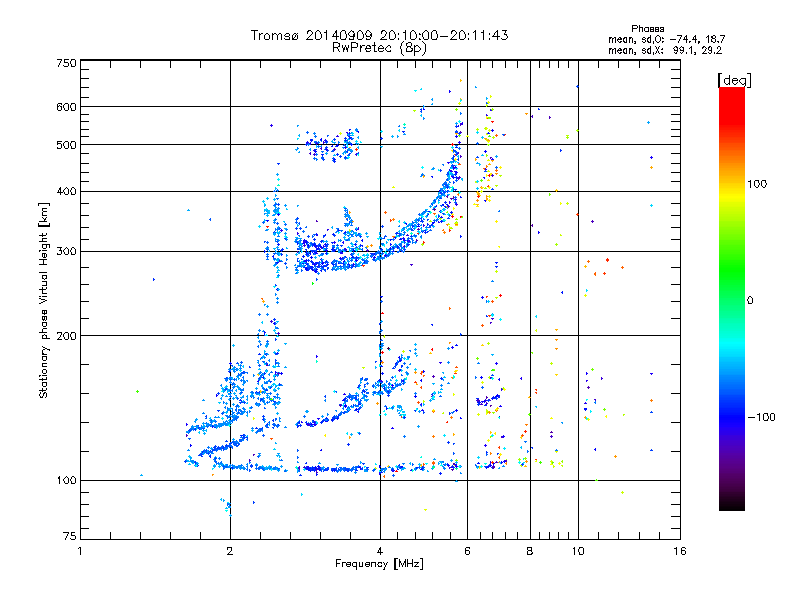Click the height-axis tick label "500"
The width and height of the screenshot is (800, 600).
tap(66, 145)
